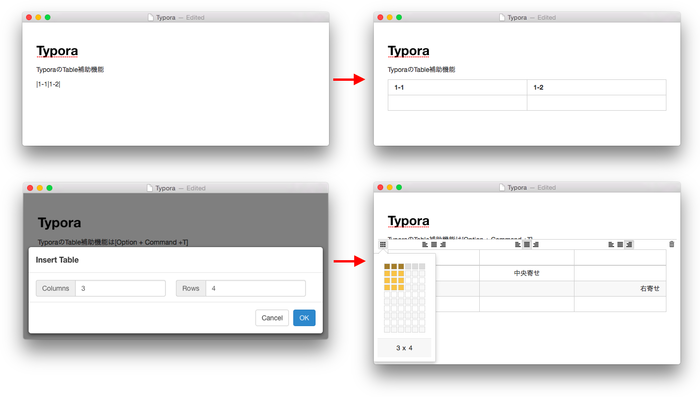Close the top-left Typora window

pos(29,17)
